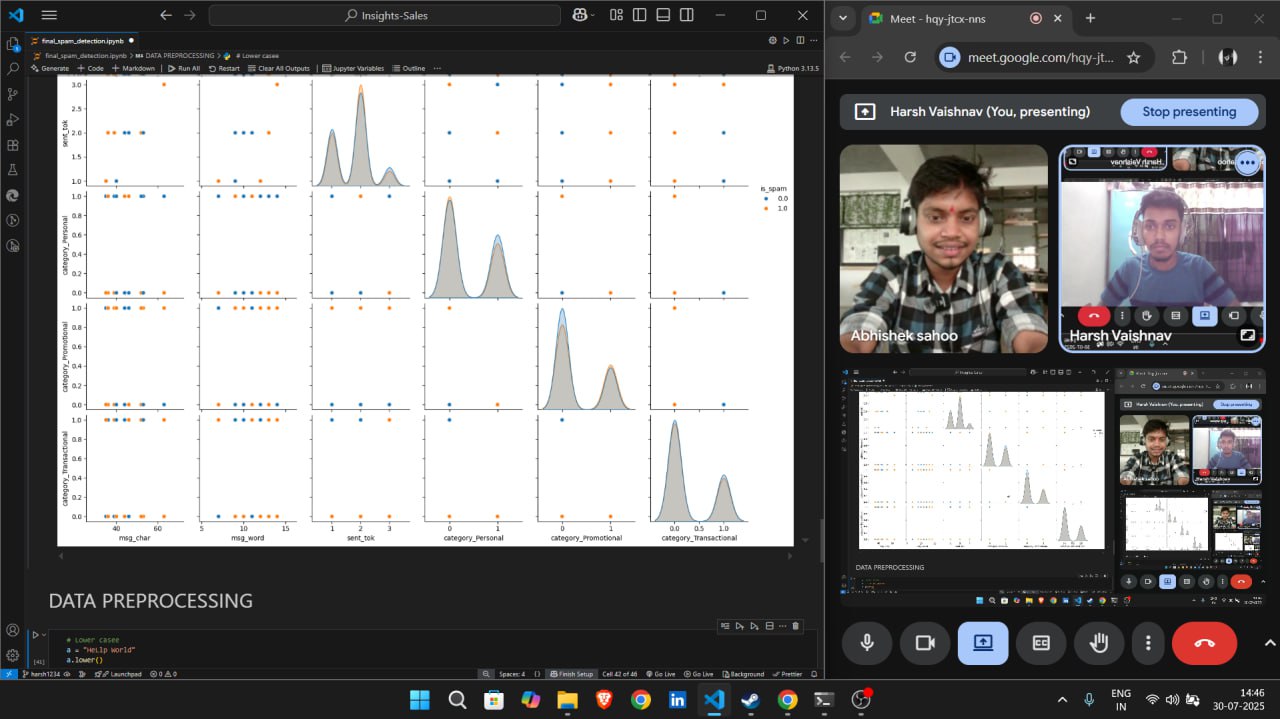The height and width of the screenshot is (719, 1280).
Task: Delete the cell with the trash icon
Action: (x=796, y=626)
